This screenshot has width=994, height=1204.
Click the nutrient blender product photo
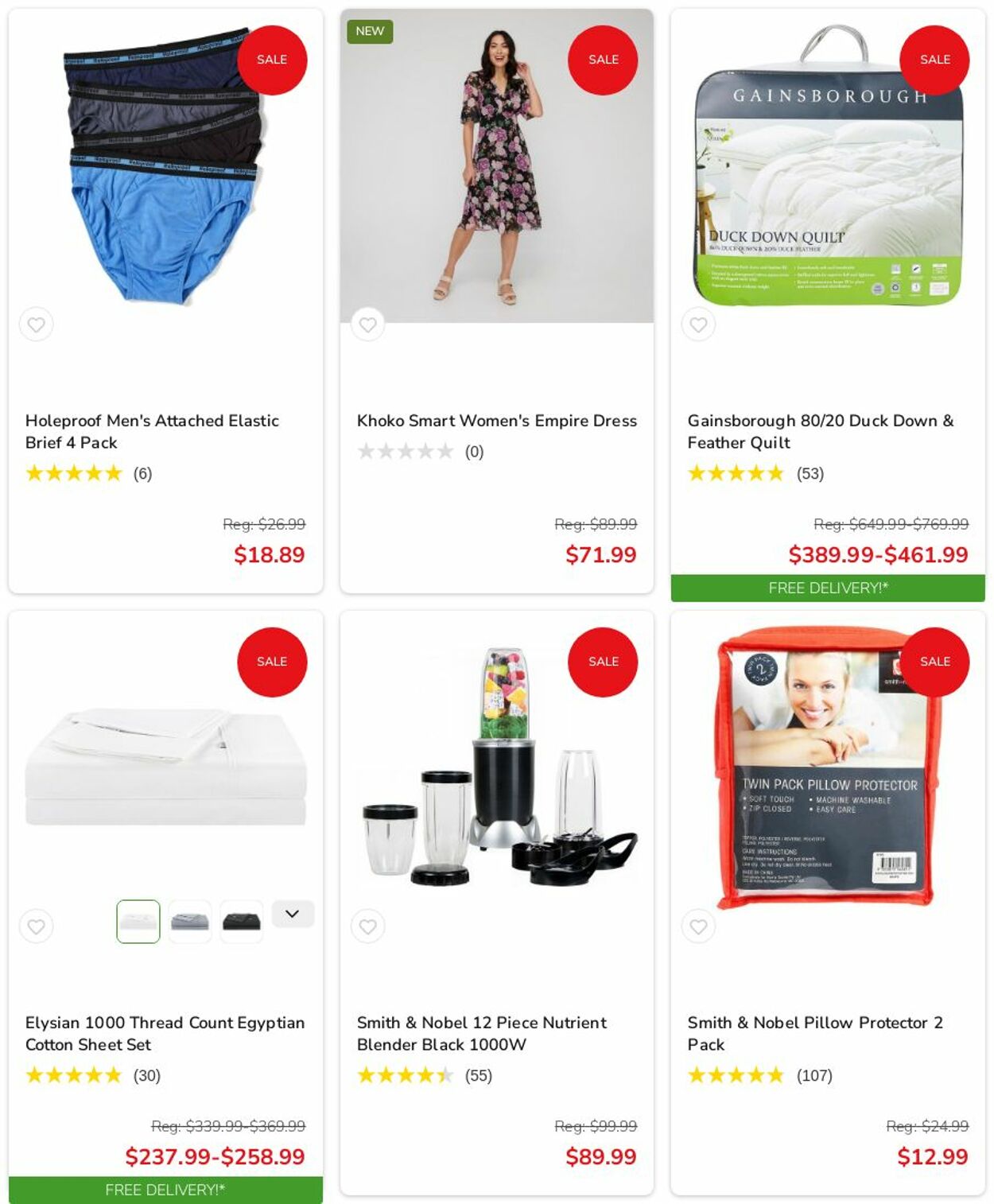coord(497,767)
